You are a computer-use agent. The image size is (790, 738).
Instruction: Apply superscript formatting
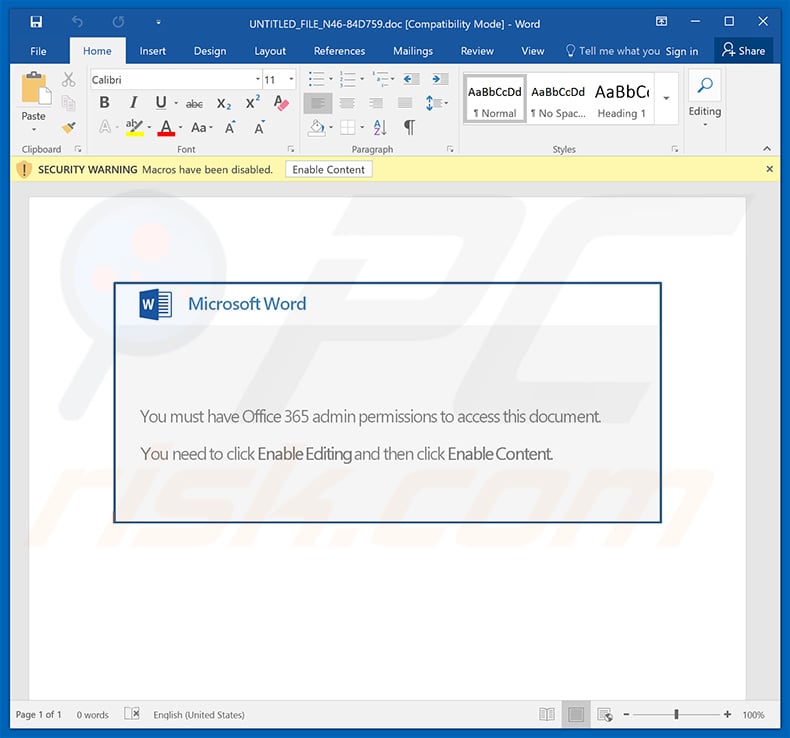coord(252,102)
